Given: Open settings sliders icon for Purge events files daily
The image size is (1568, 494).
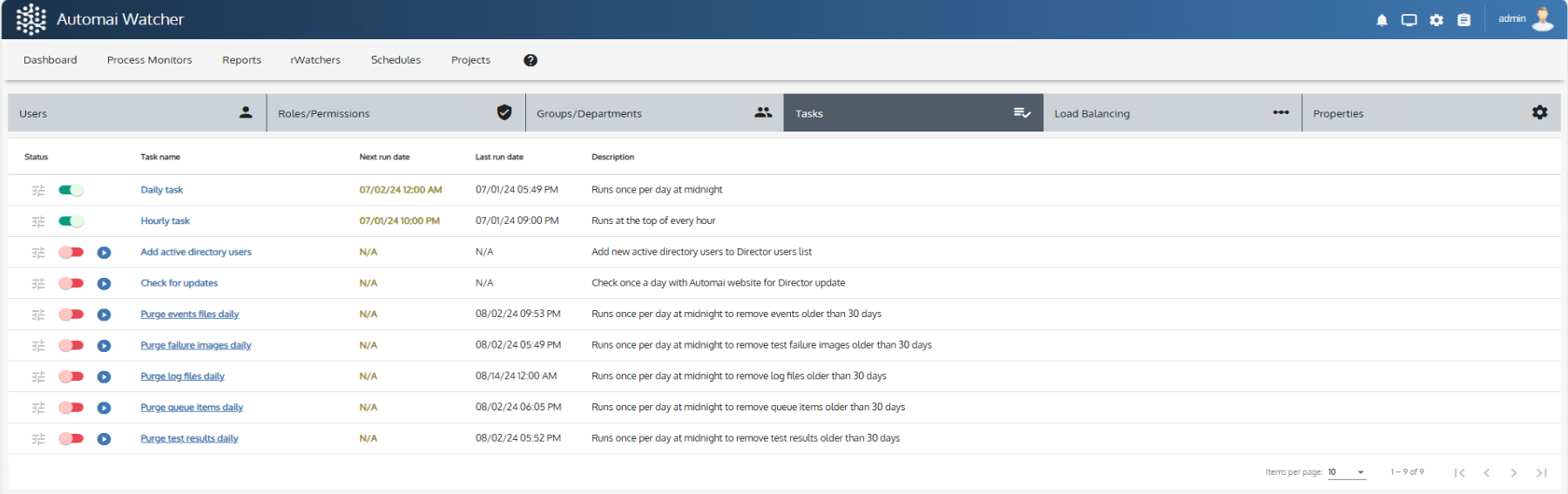Looking at the screenshot, I should (x=38, y=315).
